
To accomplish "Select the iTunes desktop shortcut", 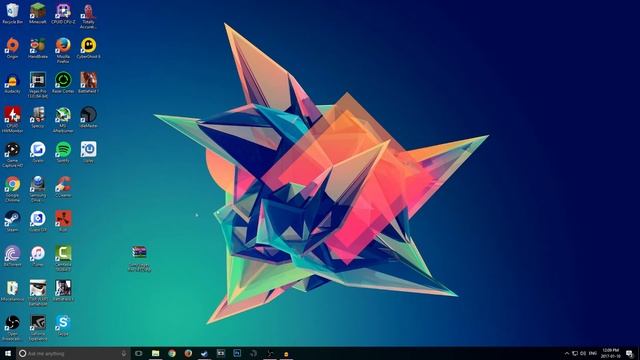I will click(x=38, y=256).
